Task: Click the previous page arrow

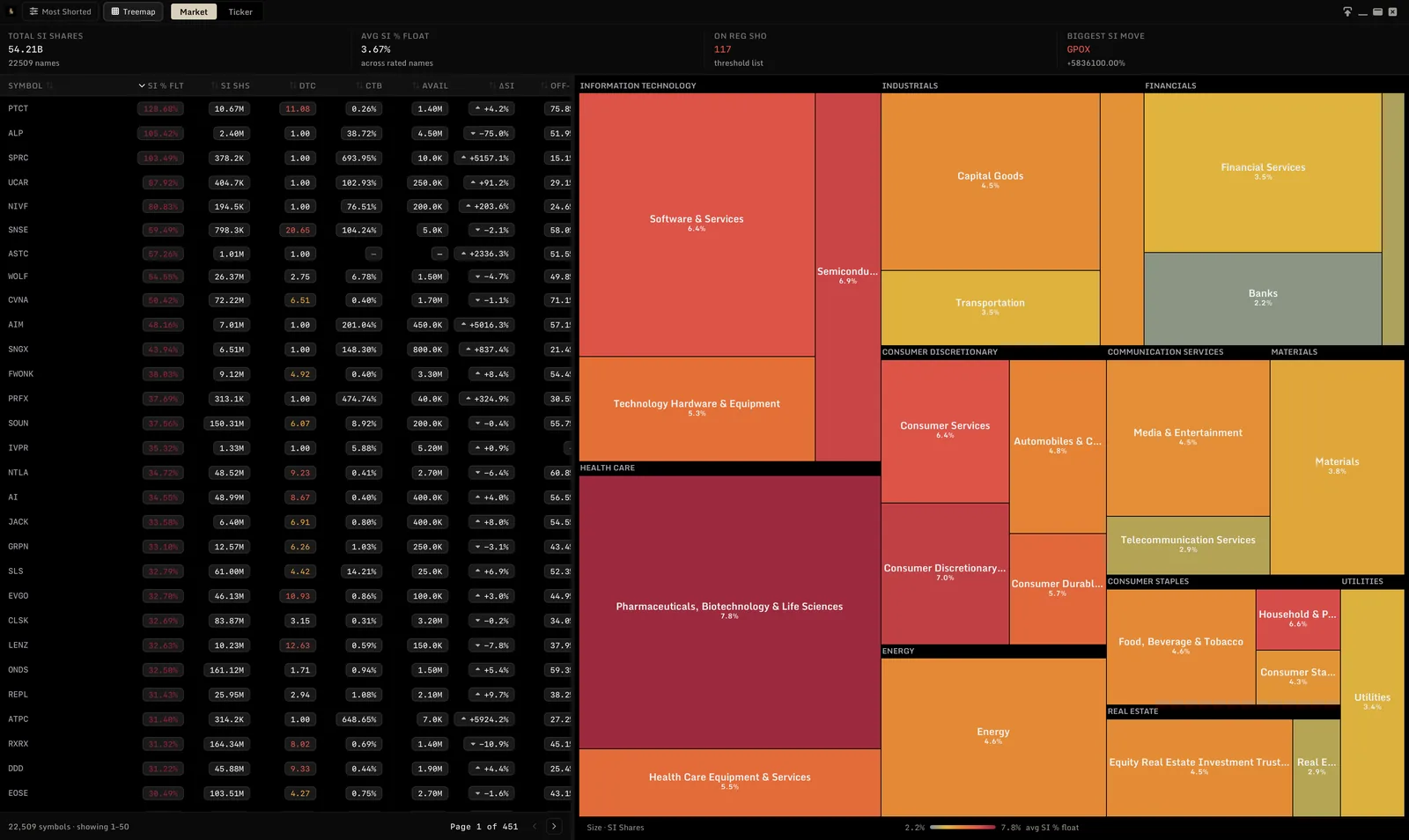Action: (535, 826)
